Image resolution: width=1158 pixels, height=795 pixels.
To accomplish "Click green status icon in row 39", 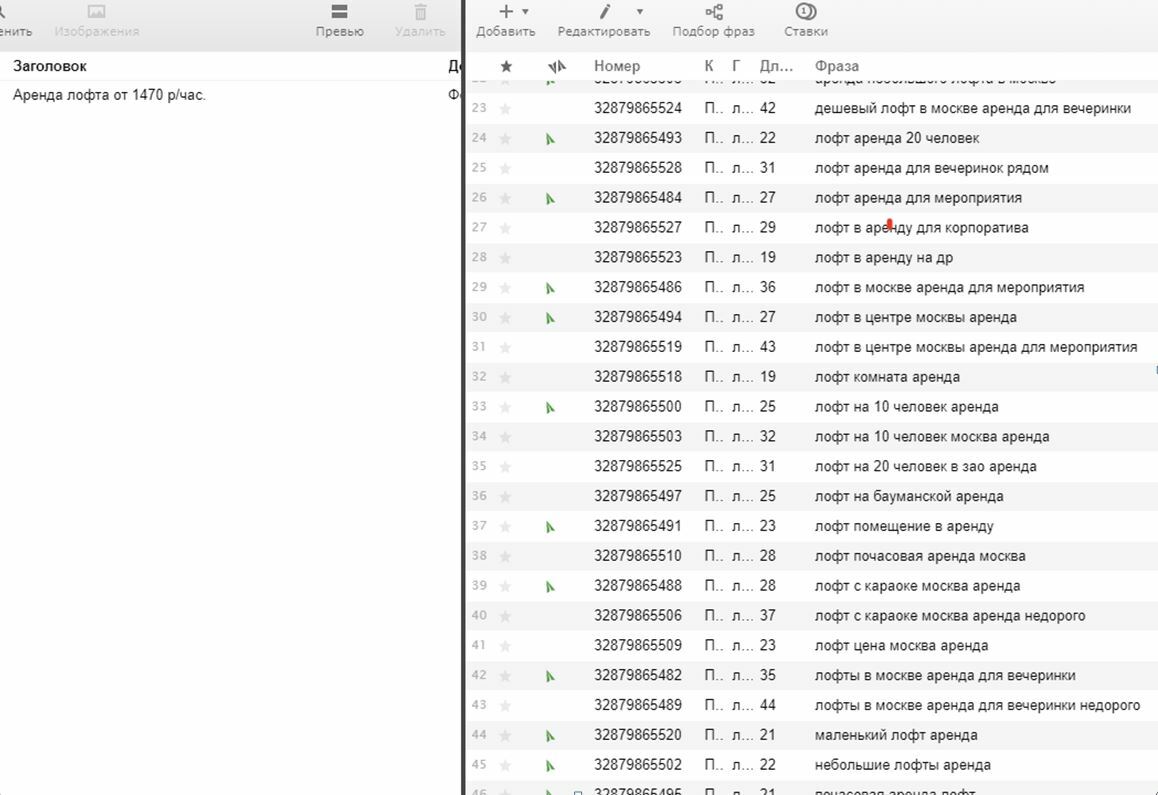I will coord(550,587).
